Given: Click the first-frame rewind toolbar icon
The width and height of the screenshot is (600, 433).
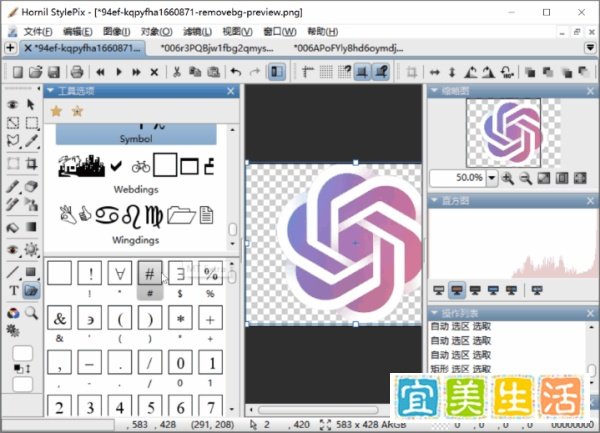Looking at the screenshot, I should (x=101, y=72).
